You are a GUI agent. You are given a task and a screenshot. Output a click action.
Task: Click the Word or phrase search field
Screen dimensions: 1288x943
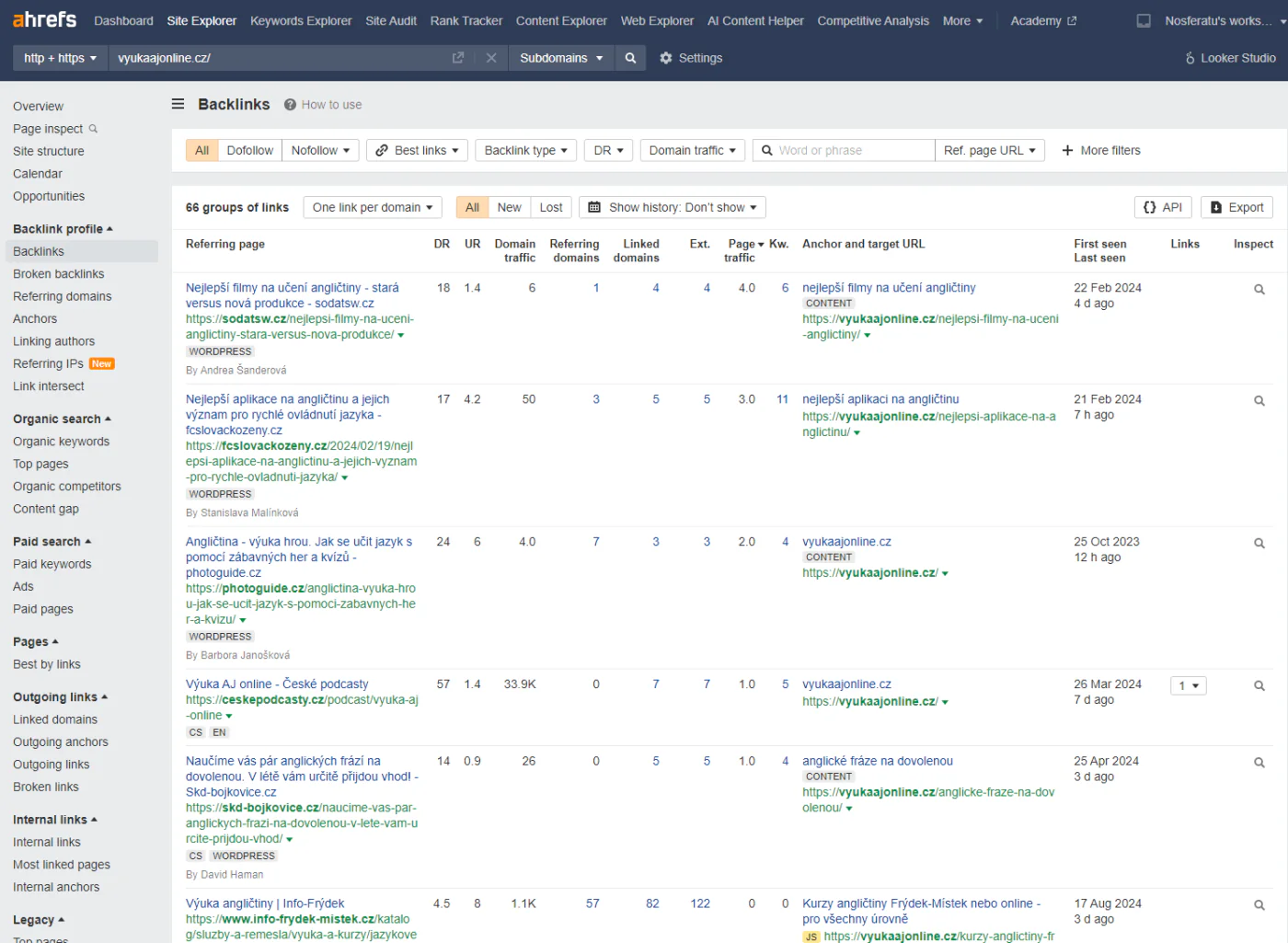pyautogui.click(x=844, y=150)
